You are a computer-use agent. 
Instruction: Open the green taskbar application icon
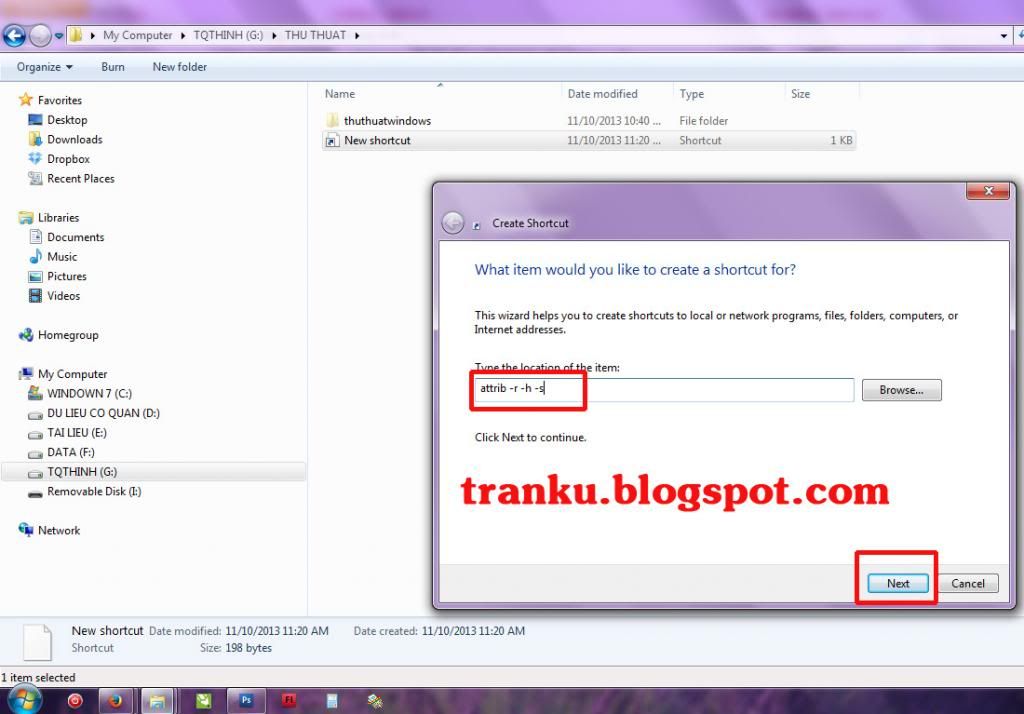204,701
